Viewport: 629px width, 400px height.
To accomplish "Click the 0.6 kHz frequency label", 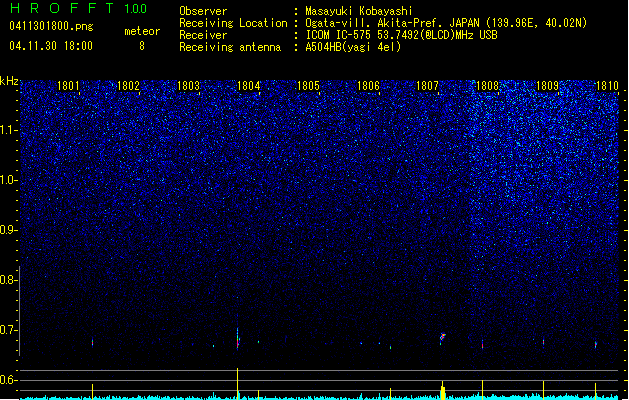I will point(8,380).
